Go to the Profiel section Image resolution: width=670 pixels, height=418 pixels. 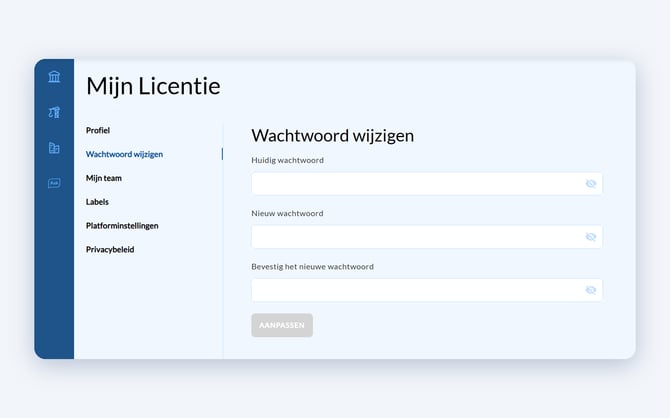pyautogui.click(x=98, y=130)
